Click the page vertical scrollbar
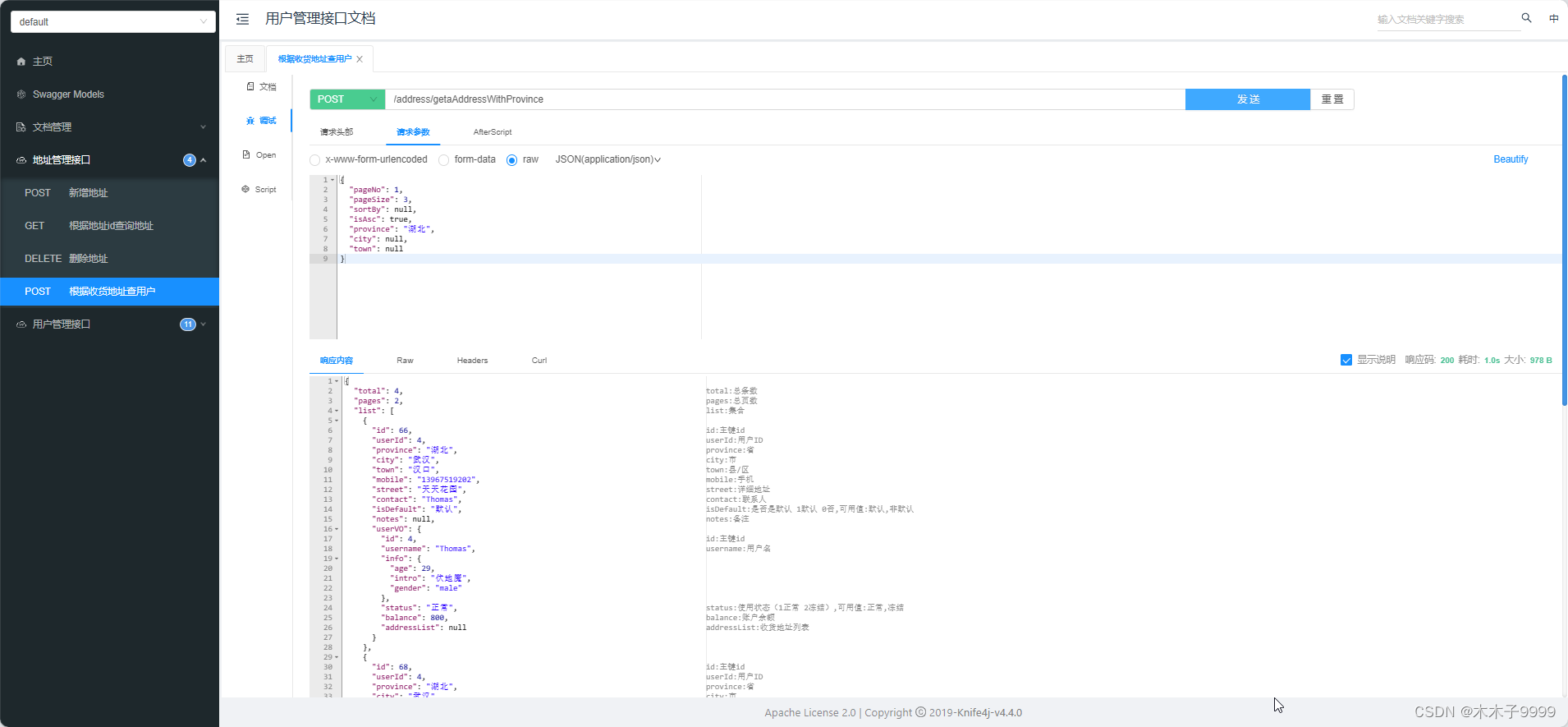 tap(1565, 240)
